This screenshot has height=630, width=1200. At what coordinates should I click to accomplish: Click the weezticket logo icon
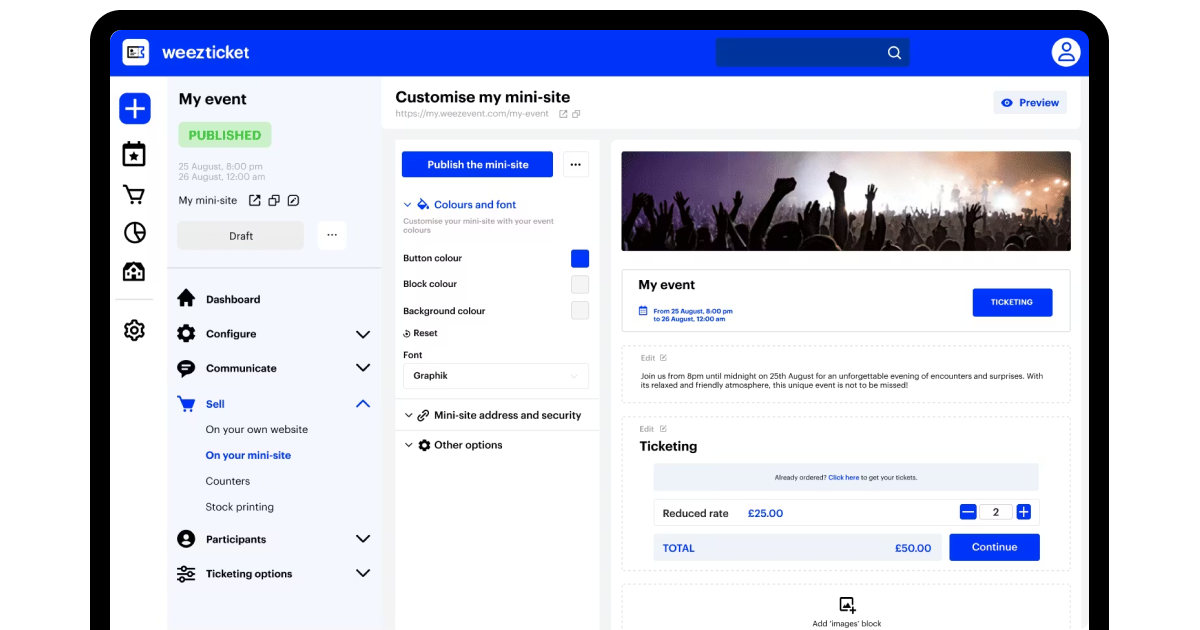[136, 52]
